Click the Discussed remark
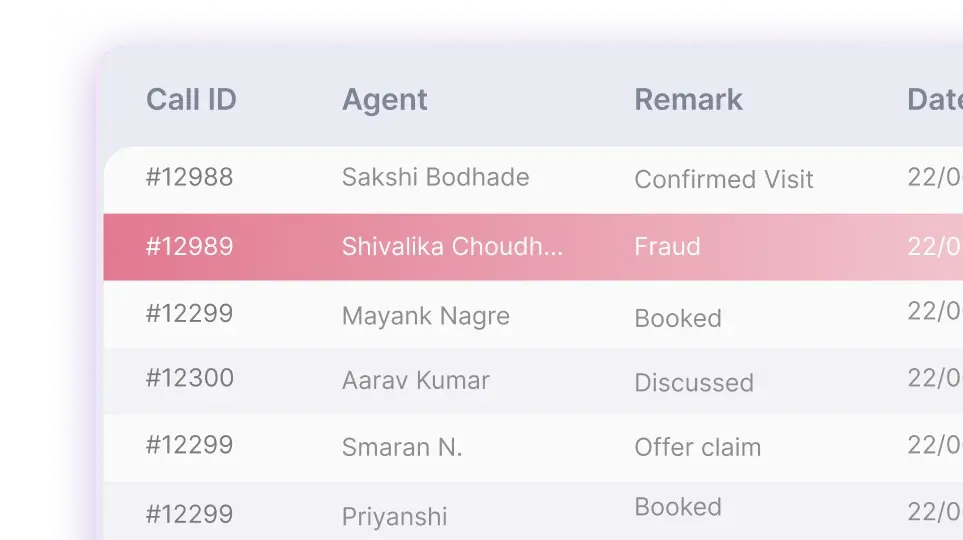This screenshot has height=540, width=963. pyautogui.click(x=694, y=383)
